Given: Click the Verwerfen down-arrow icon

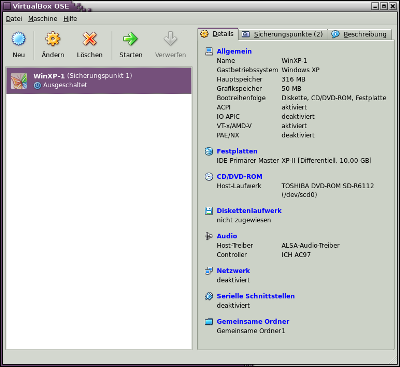Looking at the screenshot, I should point(170,39).
